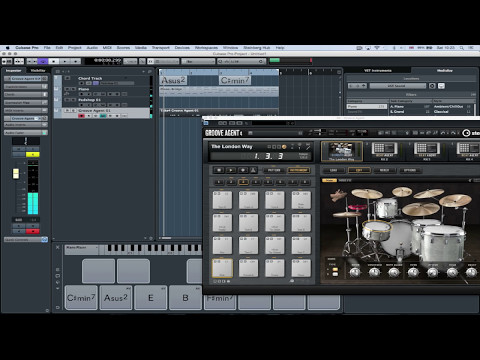480x360 pixels.
Task: Select pad group 3 in Groove Agent
Action: point(243,182)
